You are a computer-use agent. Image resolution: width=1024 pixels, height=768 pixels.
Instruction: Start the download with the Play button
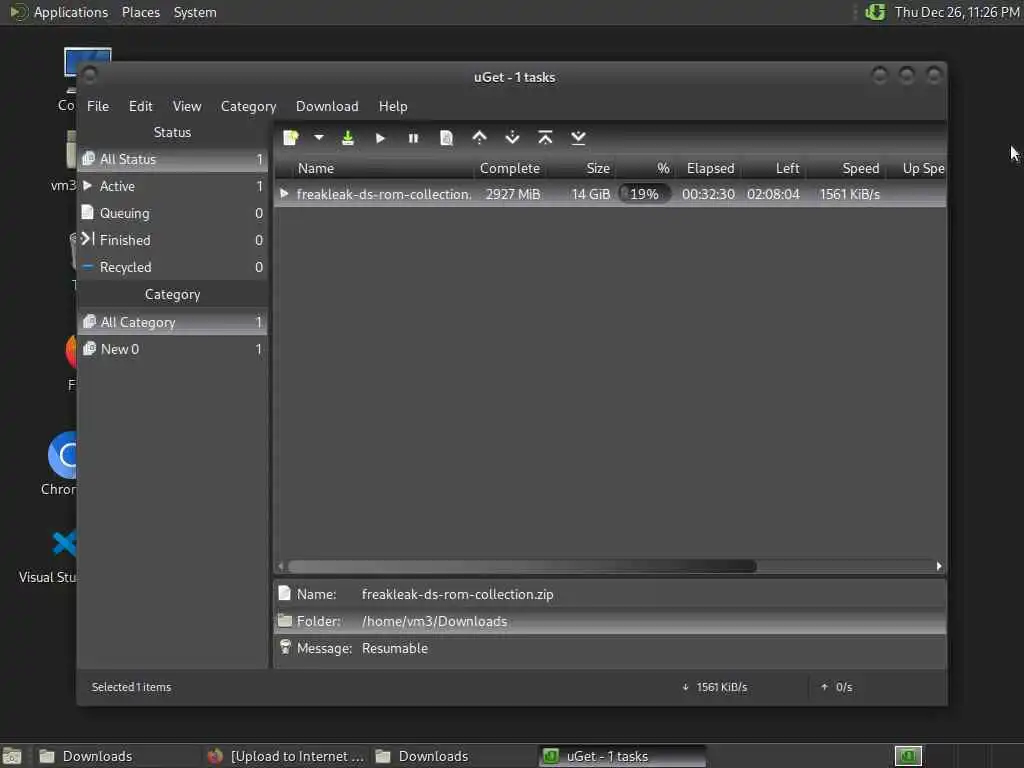coord(380,138)
